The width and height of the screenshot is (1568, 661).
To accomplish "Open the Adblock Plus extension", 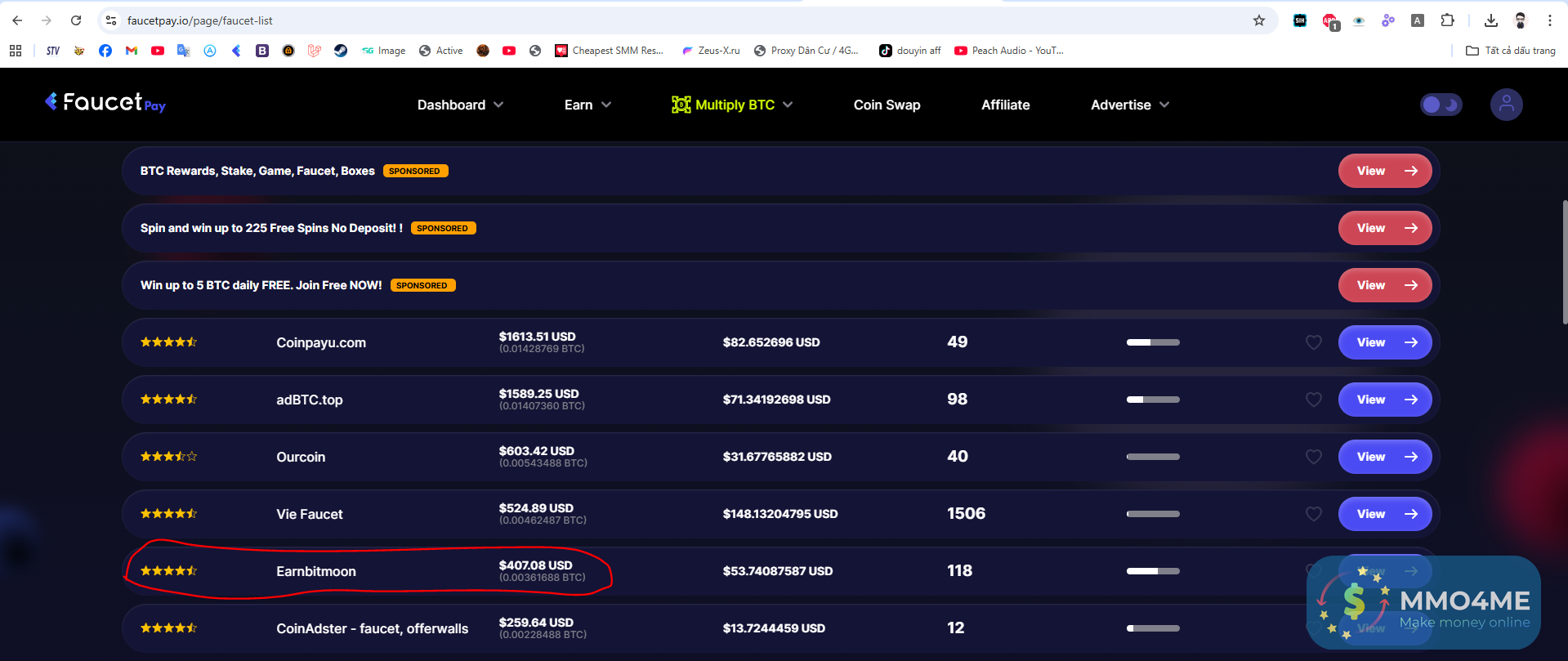I will pyautogui.click(x=1330, y=21).
